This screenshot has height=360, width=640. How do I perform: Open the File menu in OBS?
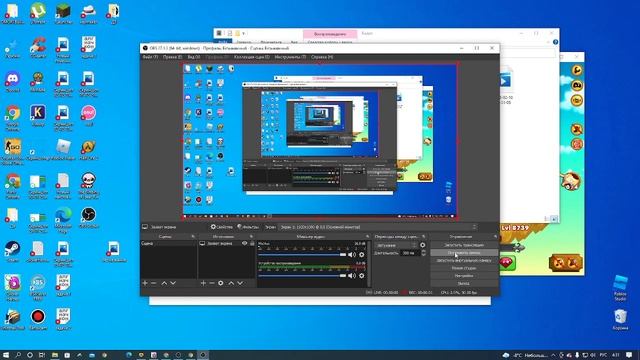150,57
